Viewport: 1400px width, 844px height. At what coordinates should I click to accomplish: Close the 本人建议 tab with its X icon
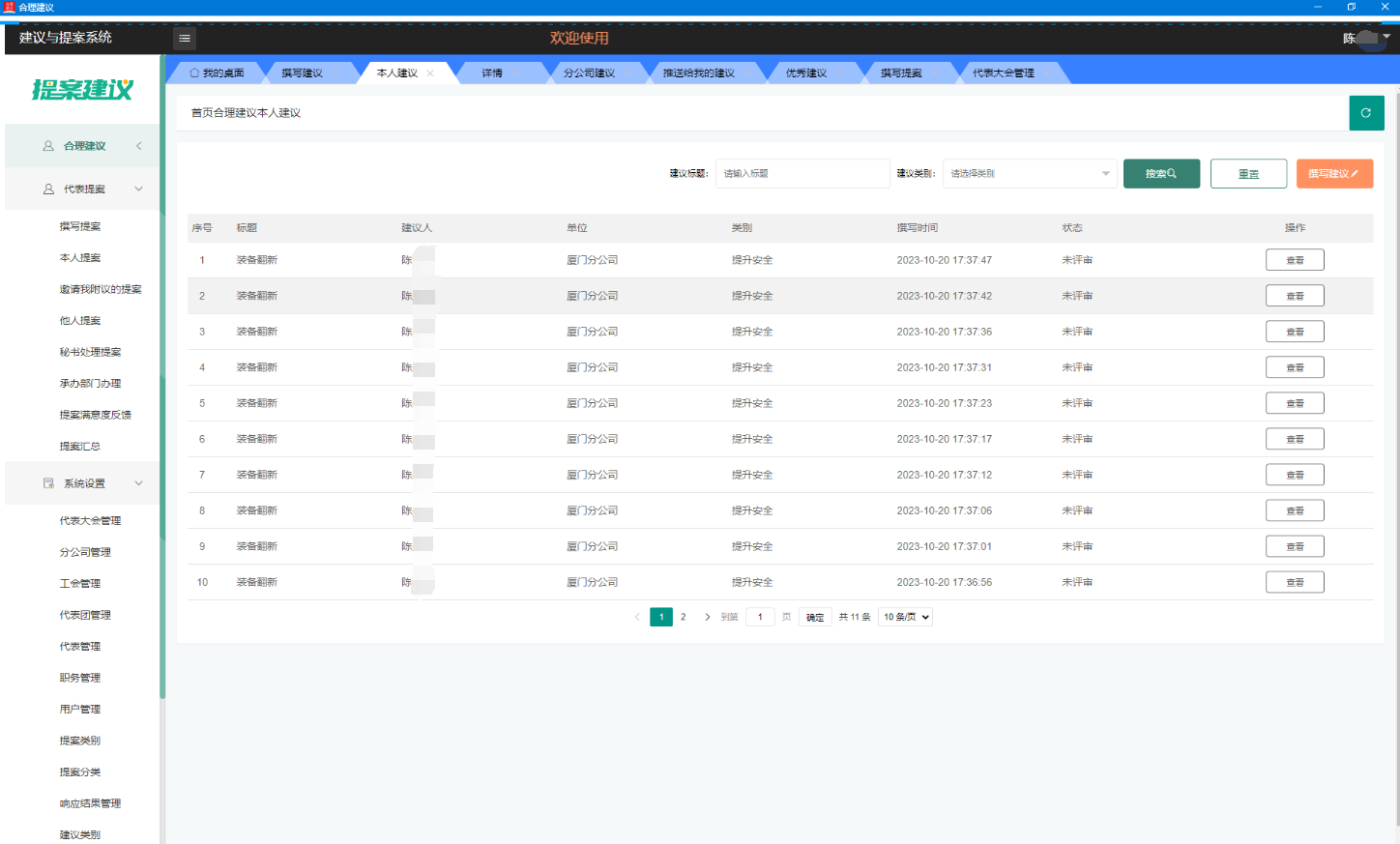click(x=430, y=73)
